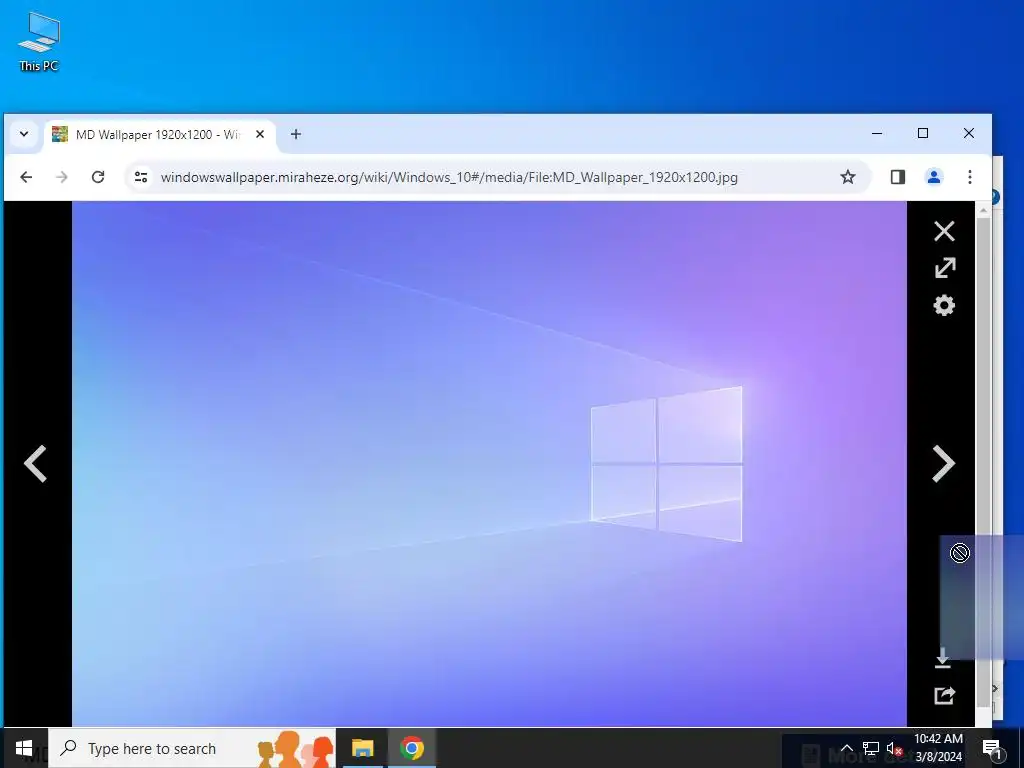Open File Explorer from the taskbar

tap(362, 748)
